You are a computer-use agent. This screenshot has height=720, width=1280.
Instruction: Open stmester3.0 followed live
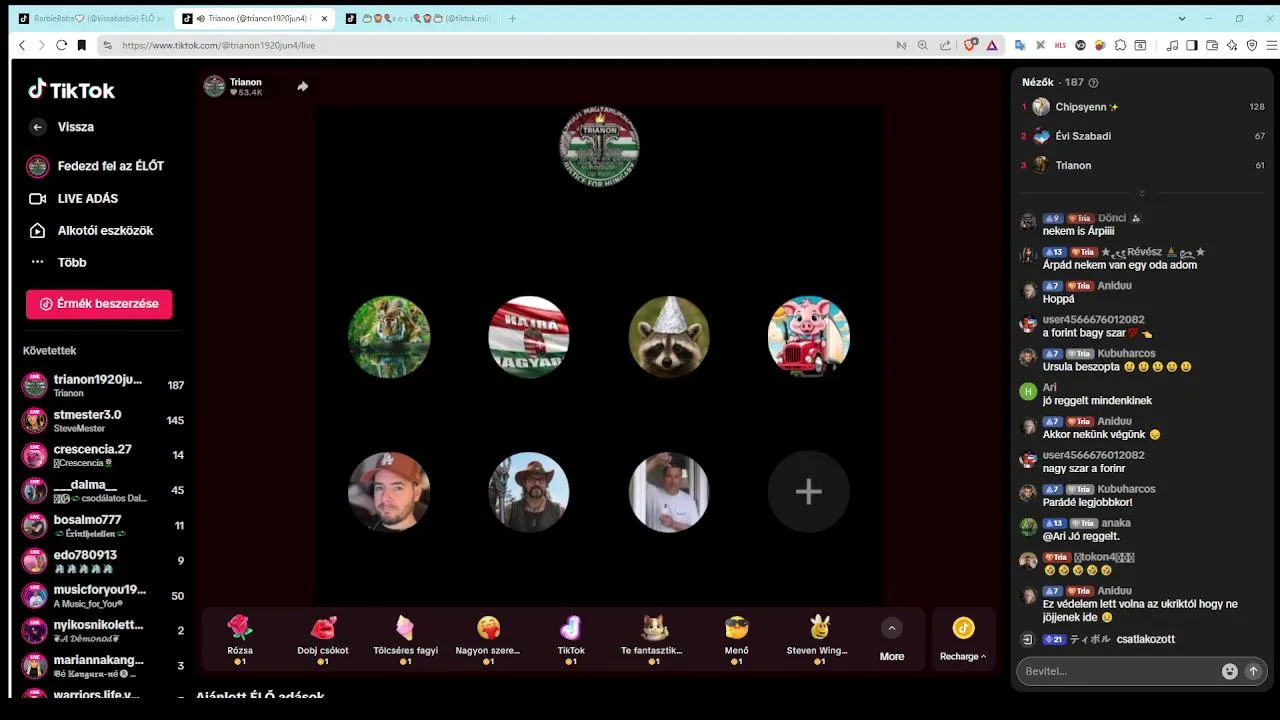pos(103,421)
